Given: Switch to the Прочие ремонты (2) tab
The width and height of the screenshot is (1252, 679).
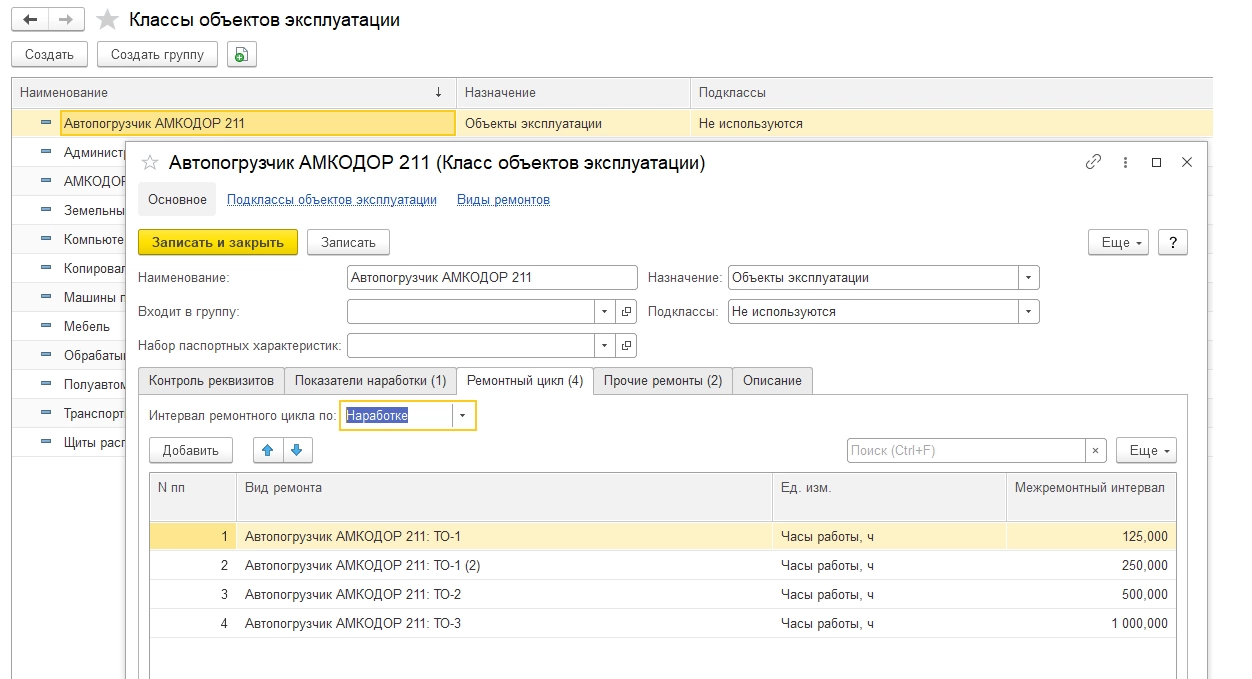Looking at the screenshot, I should pos(663,381).
